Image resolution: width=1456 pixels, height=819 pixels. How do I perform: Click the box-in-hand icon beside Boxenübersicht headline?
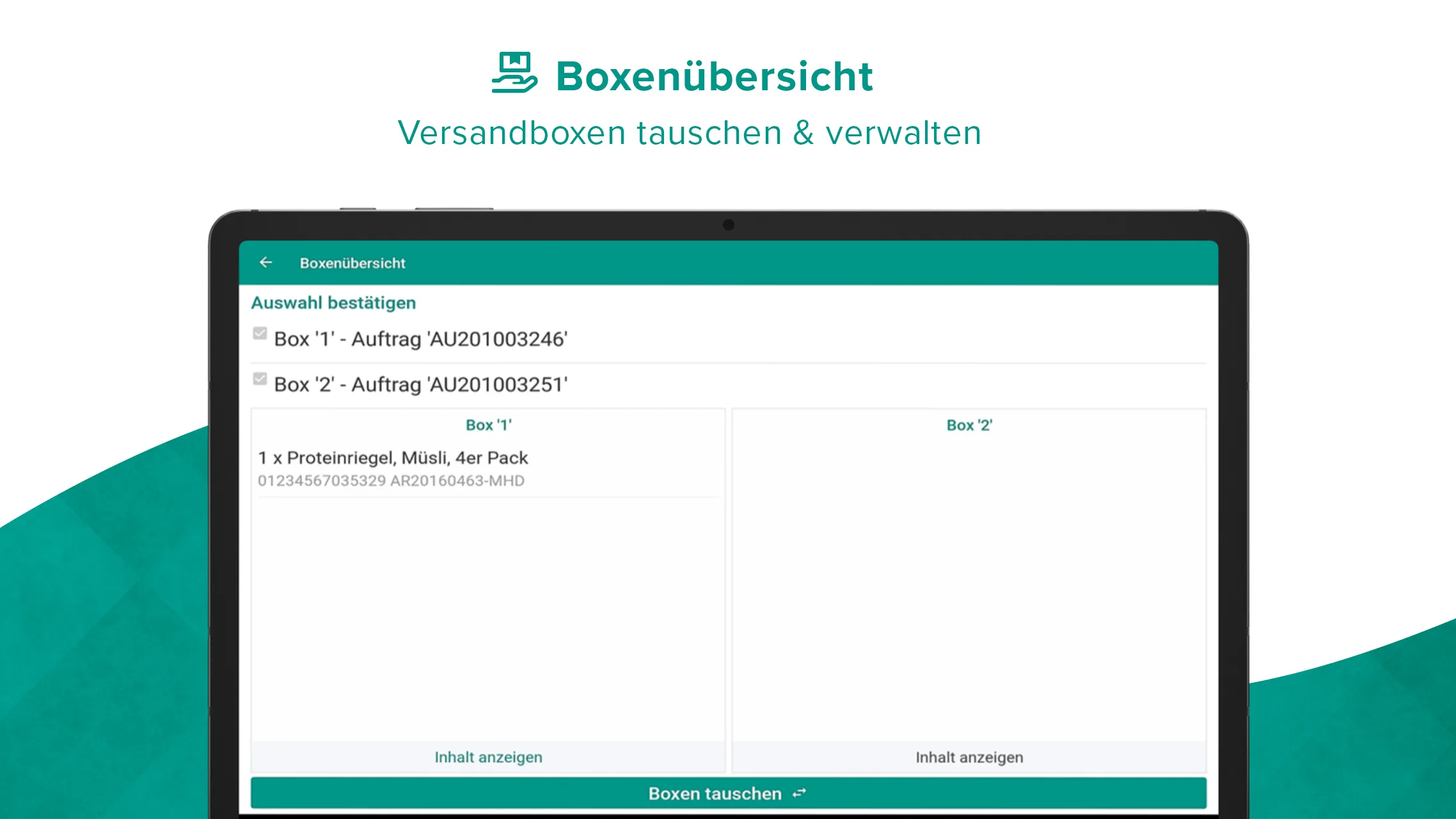coord(514,73)
